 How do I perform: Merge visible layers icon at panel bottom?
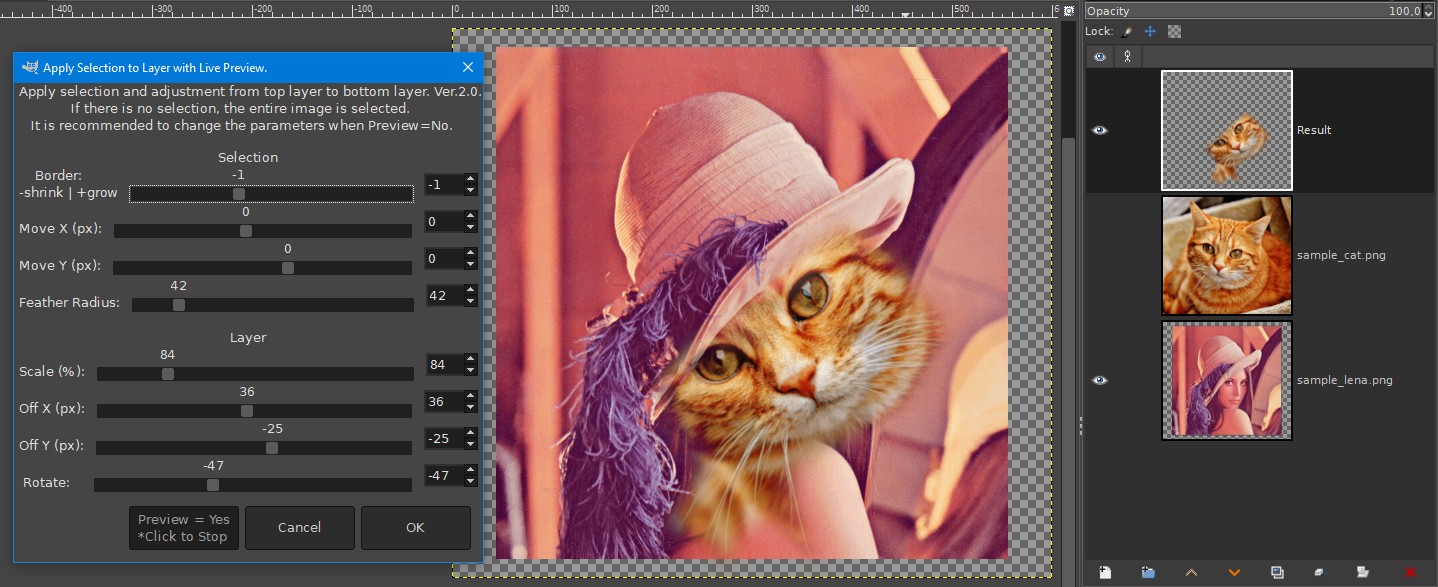click(1362, 572)
